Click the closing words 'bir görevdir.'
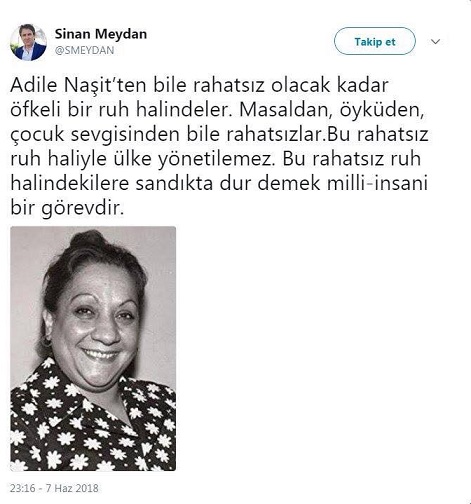The width and height of the screenshot is (471, 504). coord(67,208)
